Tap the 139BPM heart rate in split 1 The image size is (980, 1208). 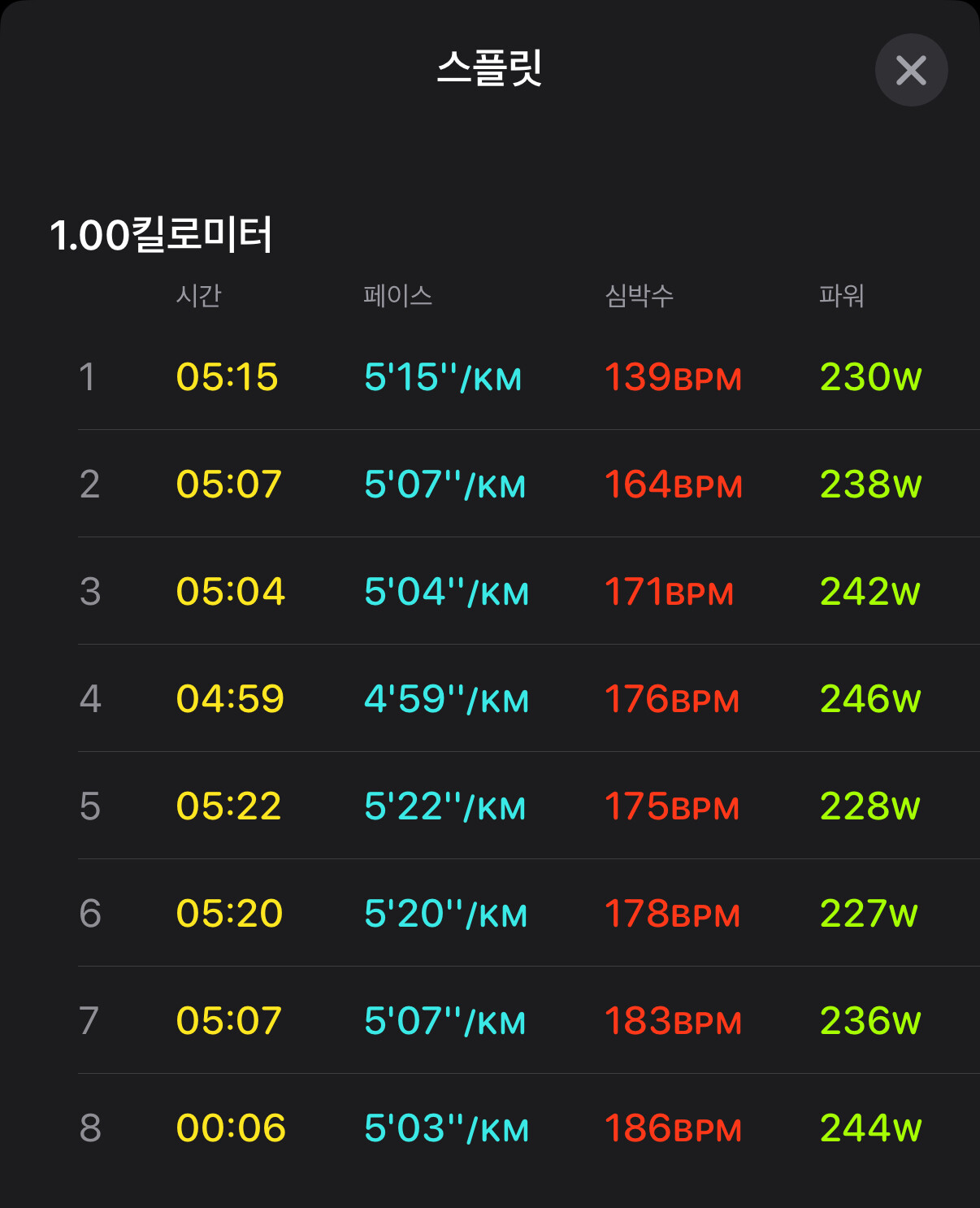pyautogui.click(x=673, y=377)
